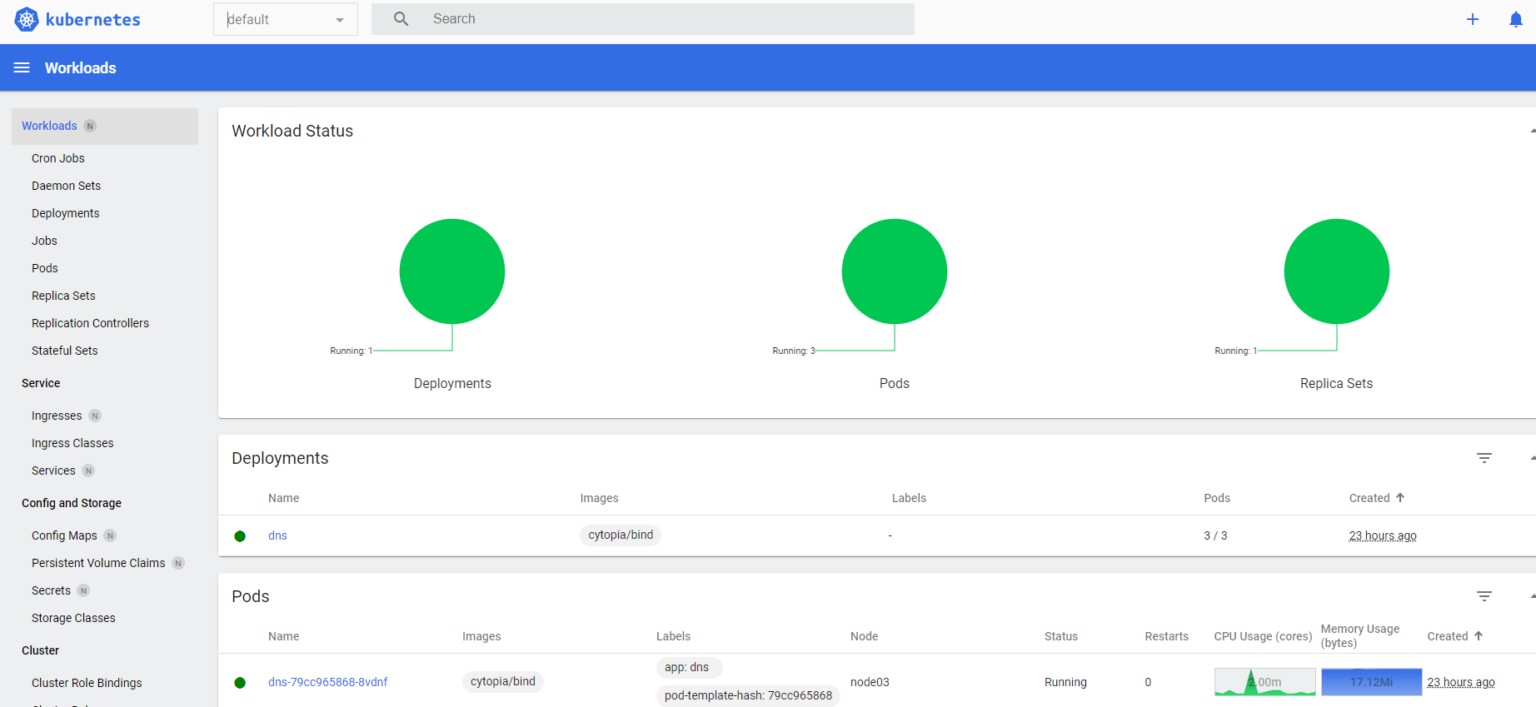The image size is (1536, 707).
Task: Open Daemon Sets in the sidebar
Action: tap(66, 186)
